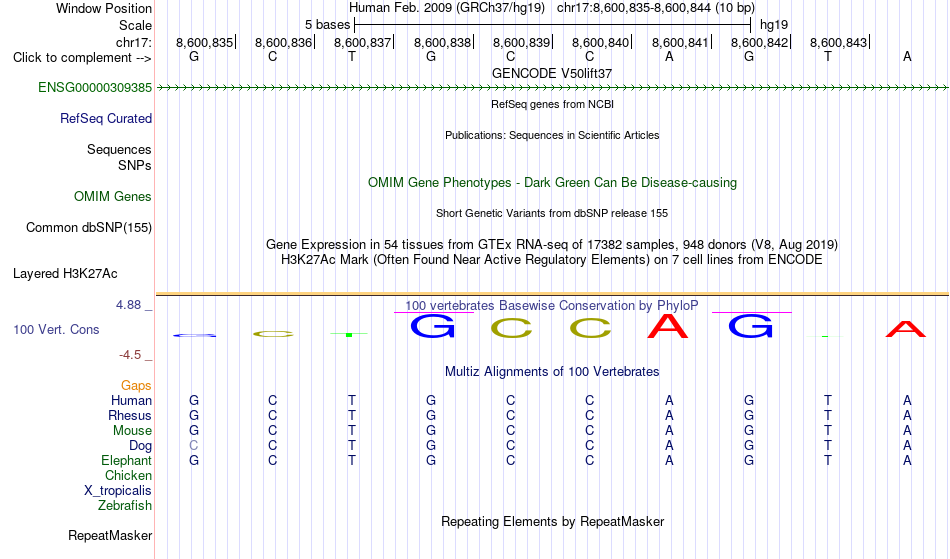Open the 100 Vert. Cons track label
This screenshot has height=559, width=950.
[56, 329]
